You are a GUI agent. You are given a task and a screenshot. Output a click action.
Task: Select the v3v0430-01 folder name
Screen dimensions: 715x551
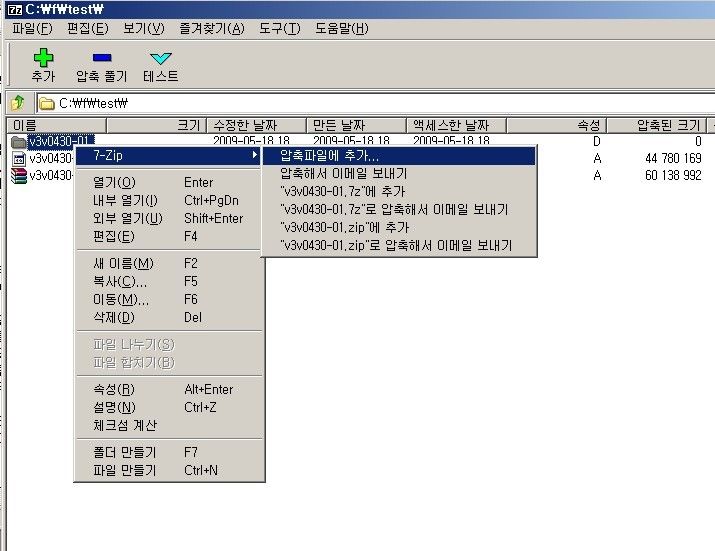click(x=61, y=141)
